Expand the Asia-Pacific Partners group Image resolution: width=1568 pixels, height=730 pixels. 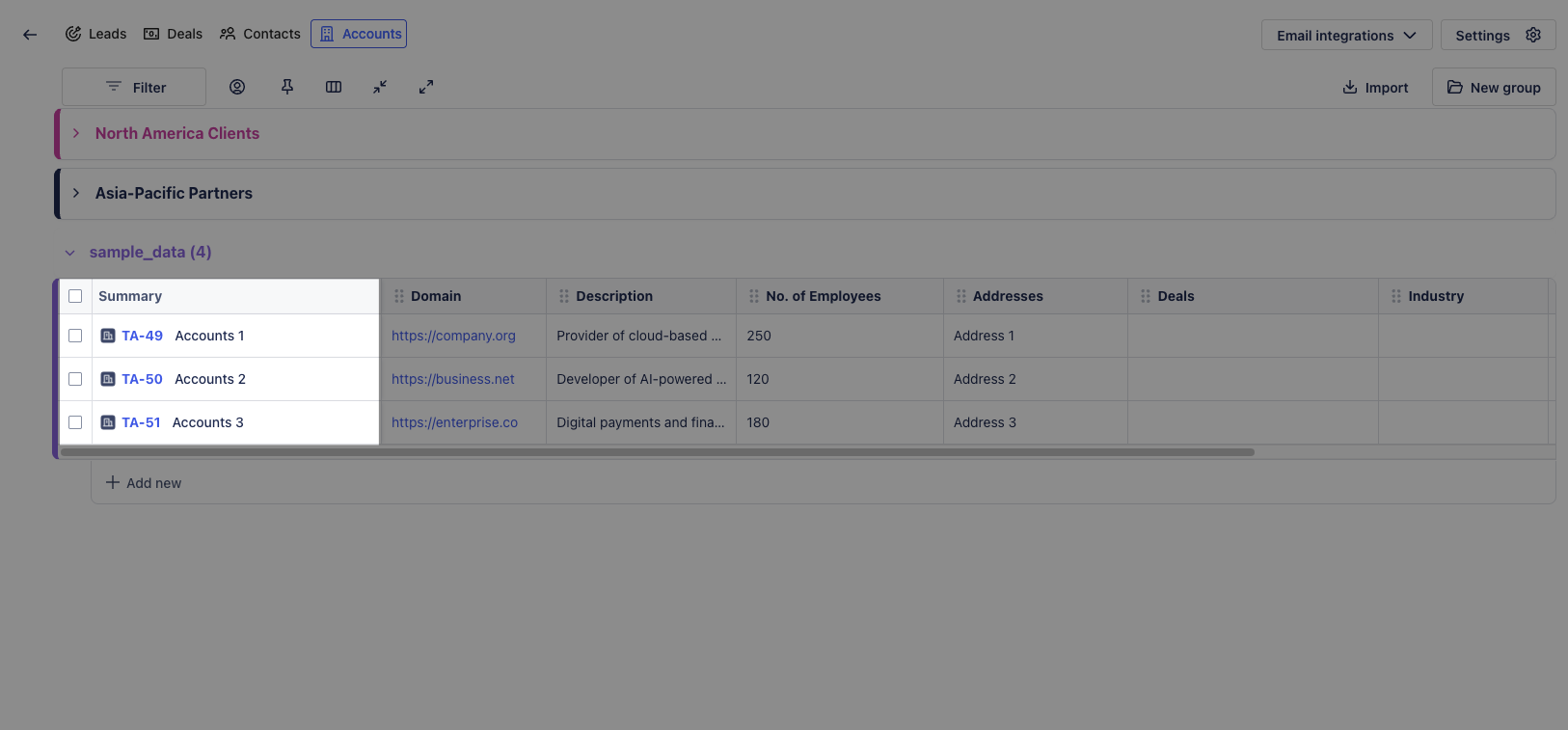[76, 193]
